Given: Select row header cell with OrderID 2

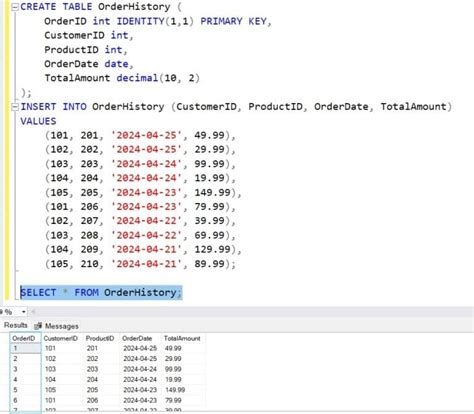Looking at the screenshot, I should [x=25, y=359].
